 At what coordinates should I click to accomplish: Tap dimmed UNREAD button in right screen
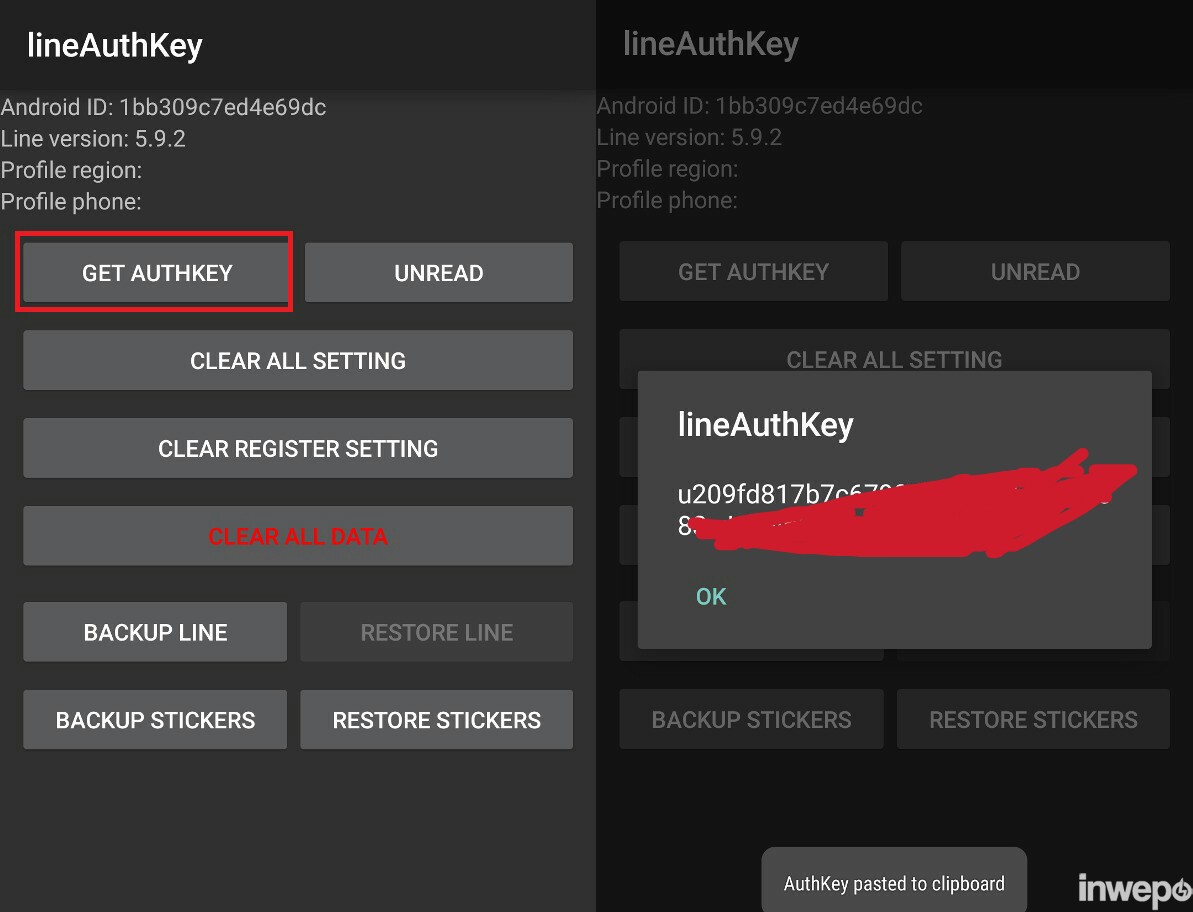[1035, 272]
